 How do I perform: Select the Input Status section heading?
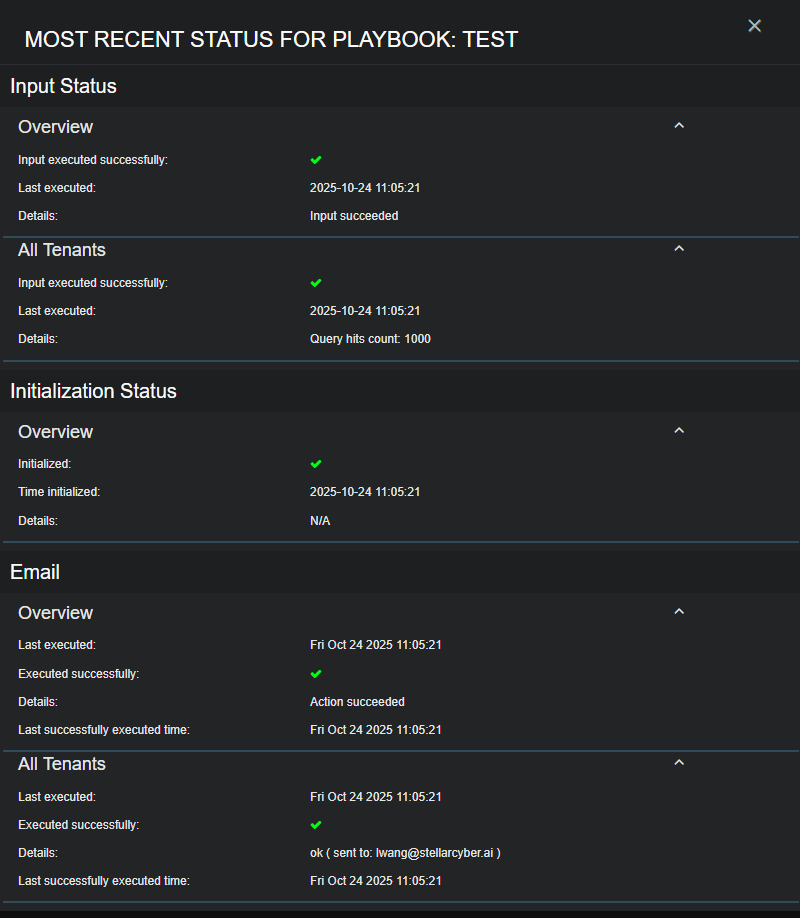pyautogui.click(x=63, y=86)
